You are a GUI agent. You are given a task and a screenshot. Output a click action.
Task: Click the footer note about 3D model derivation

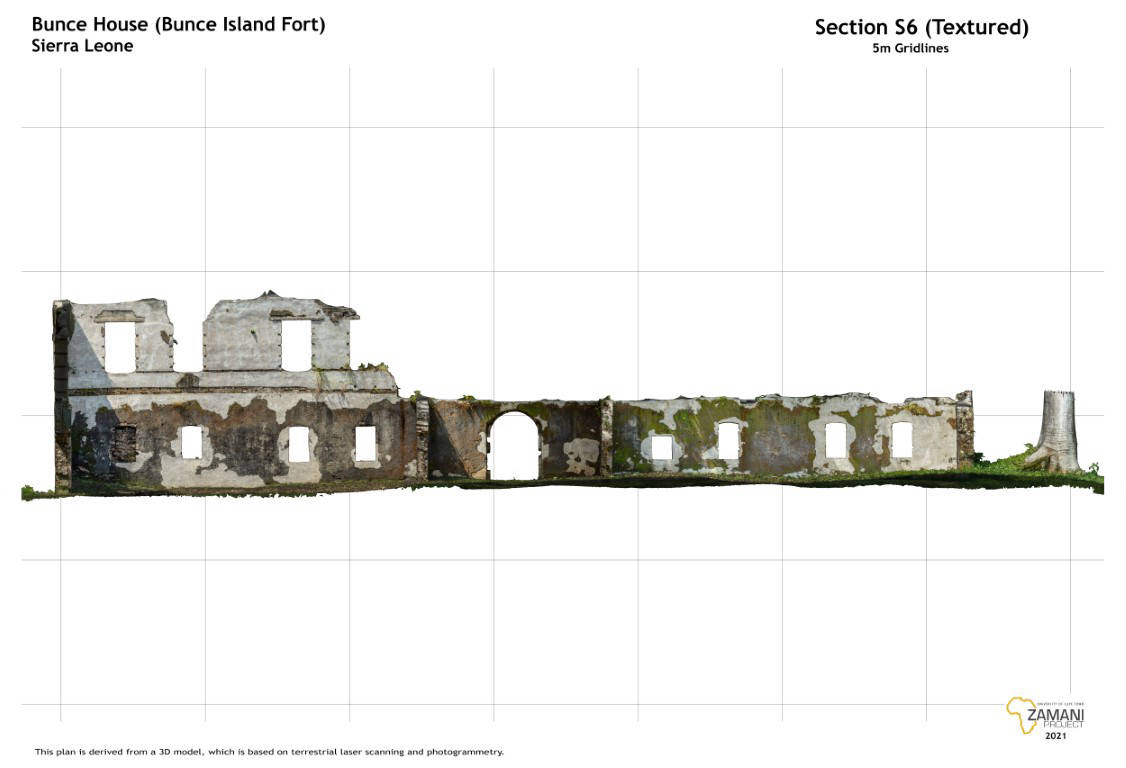269,751
